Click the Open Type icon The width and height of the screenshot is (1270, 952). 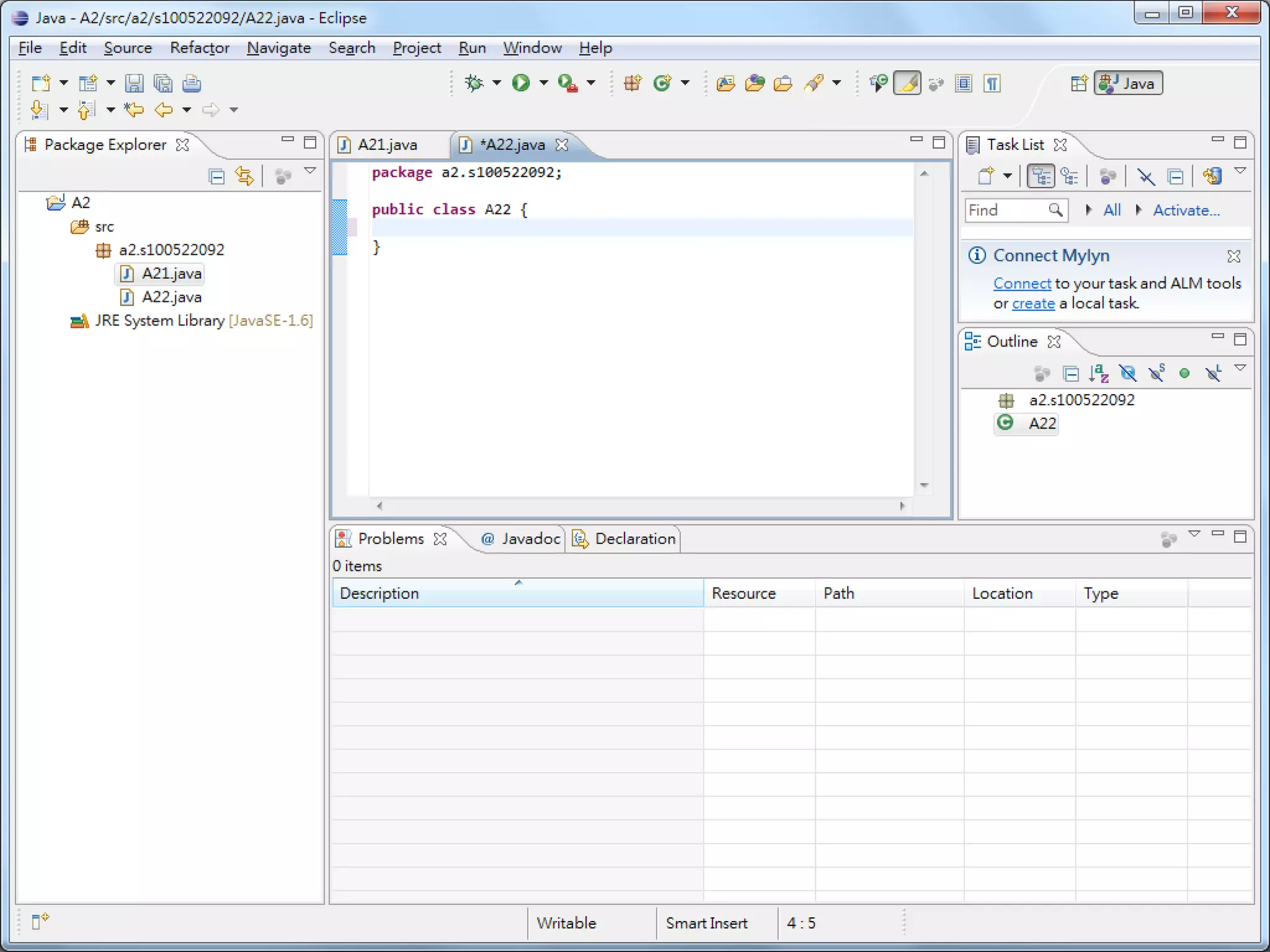click(726, 83)
